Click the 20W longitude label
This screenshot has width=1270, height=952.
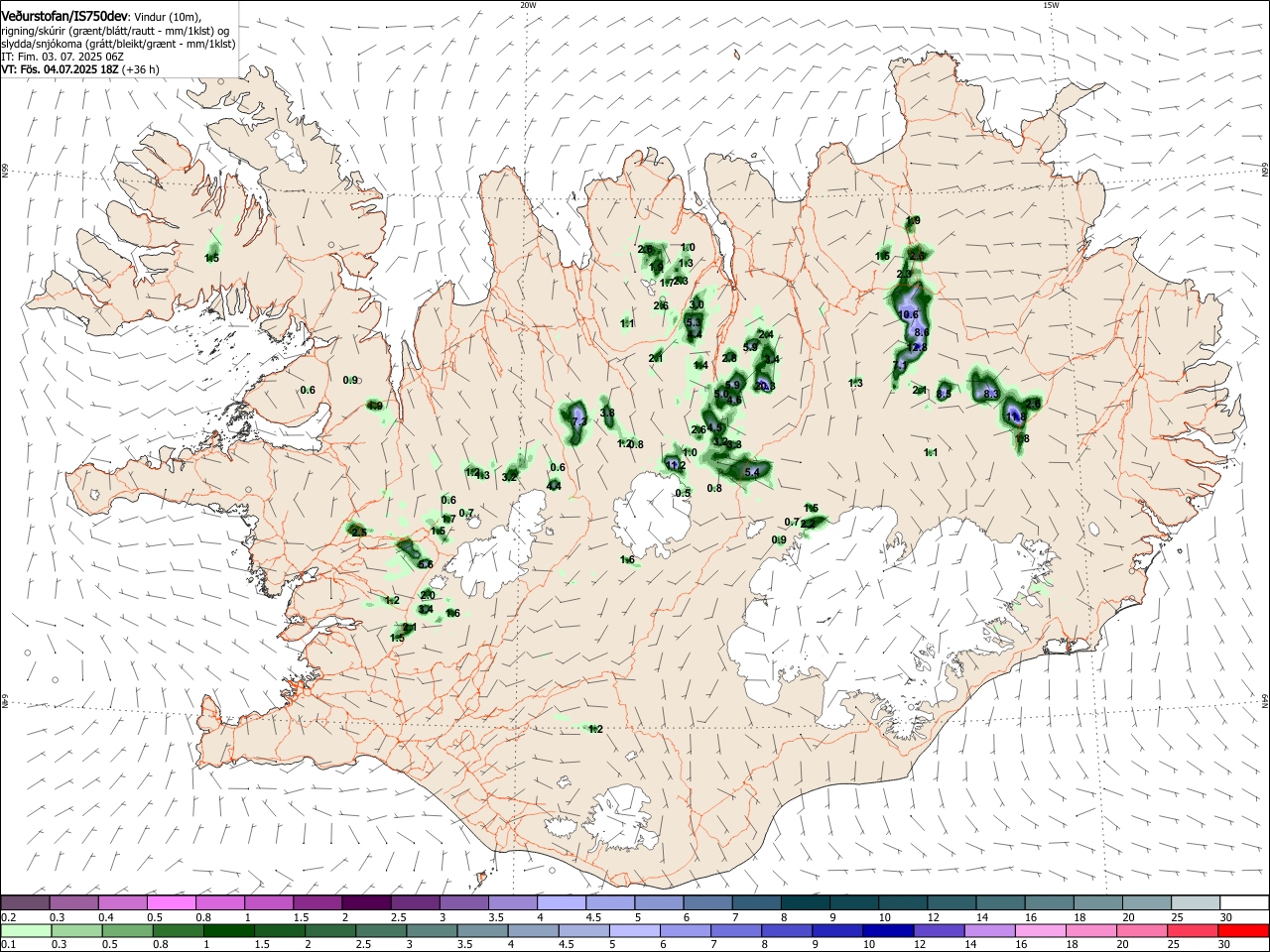(528, 5)
